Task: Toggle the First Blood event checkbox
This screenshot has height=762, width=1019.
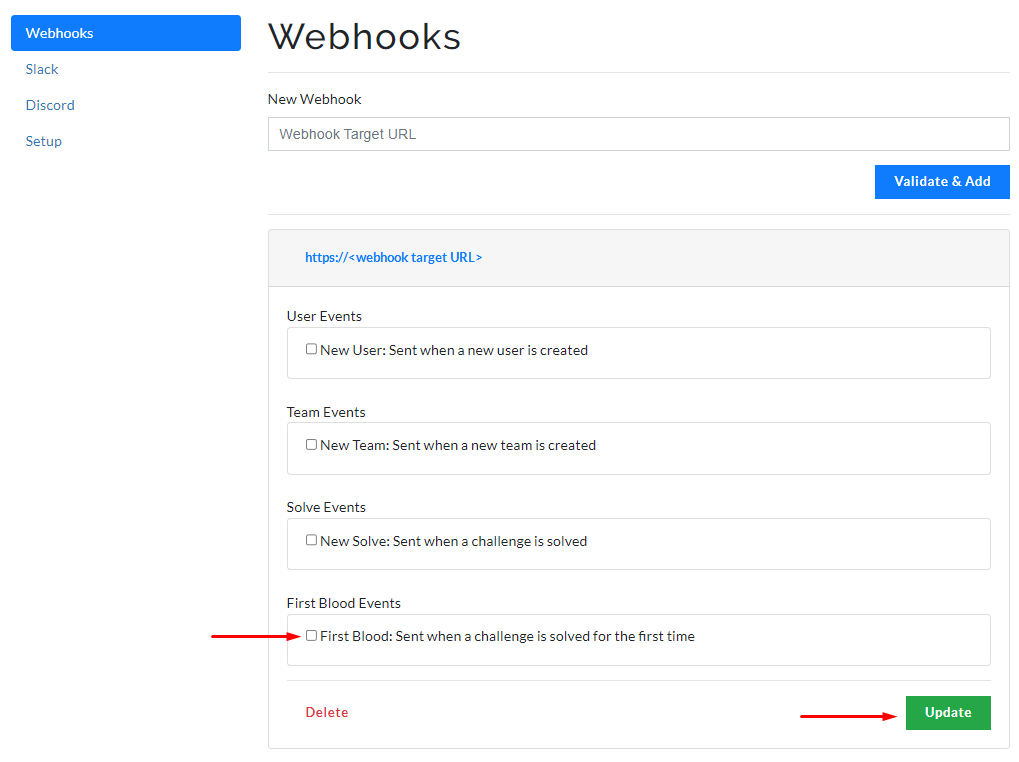Action: pyautogui.click(x=312, y=635)
